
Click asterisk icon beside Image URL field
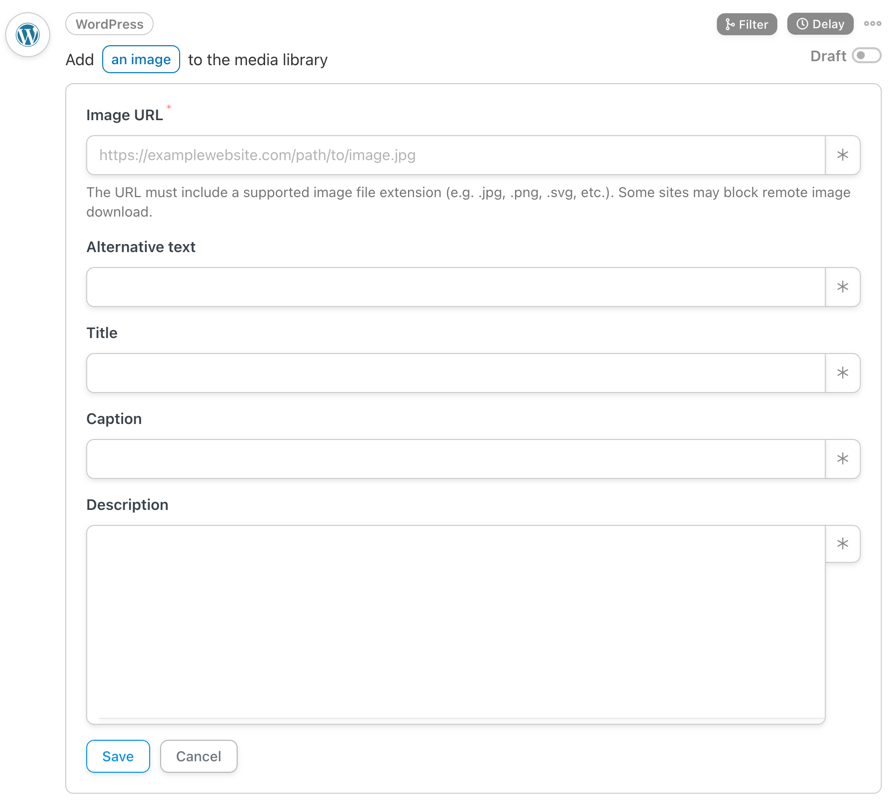tap(843, 155)
